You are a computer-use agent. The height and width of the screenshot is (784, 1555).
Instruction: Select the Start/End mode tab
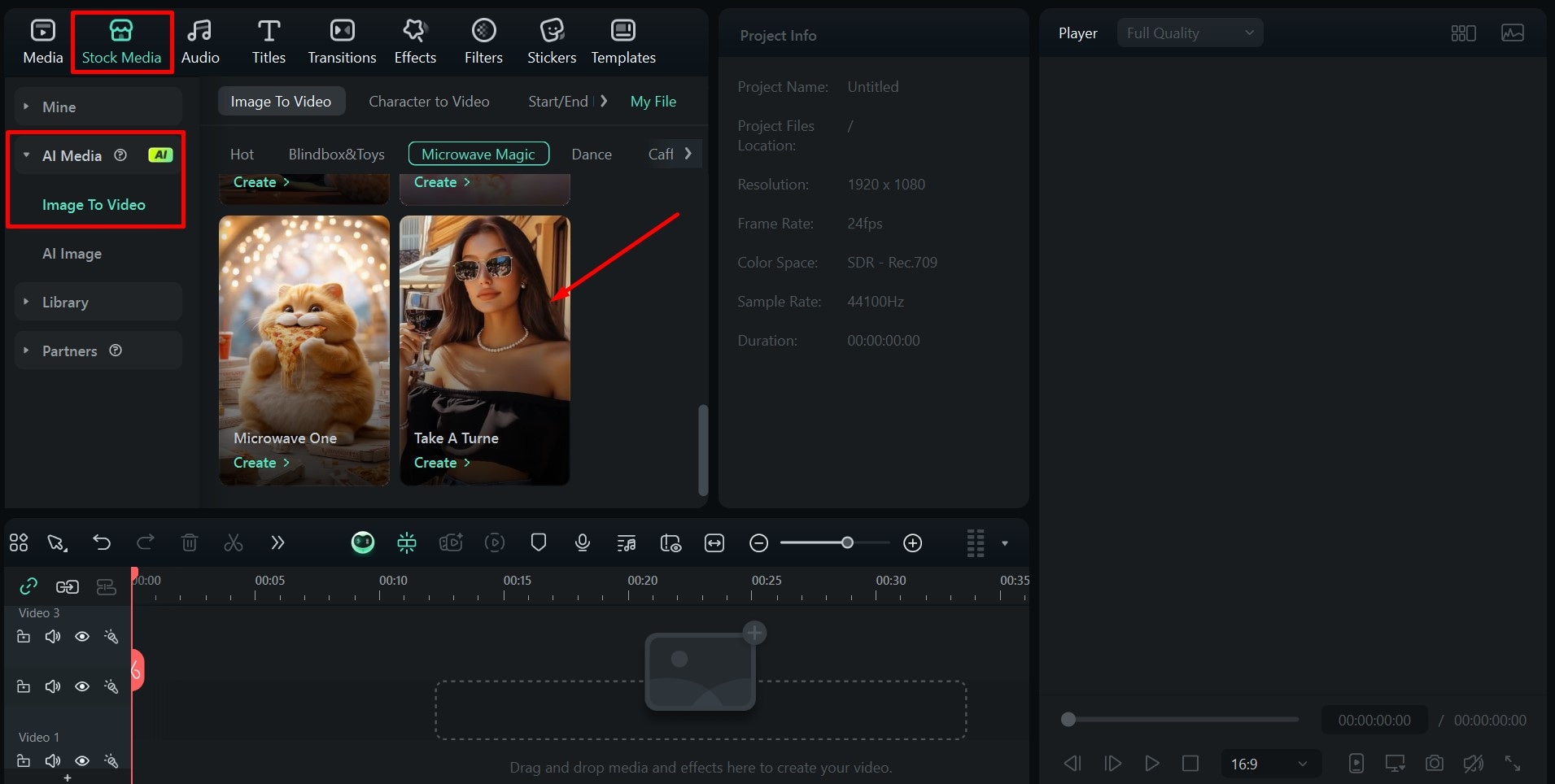557,102
